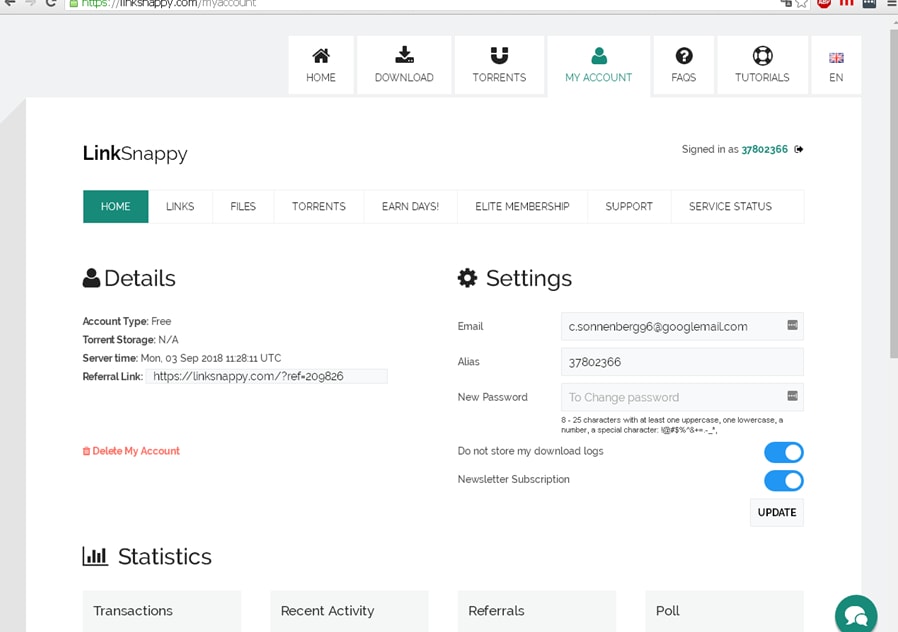Viewport: 898px width, 632px height.
Task: Select the My Account person icon
Action: [x=599, y=56]
